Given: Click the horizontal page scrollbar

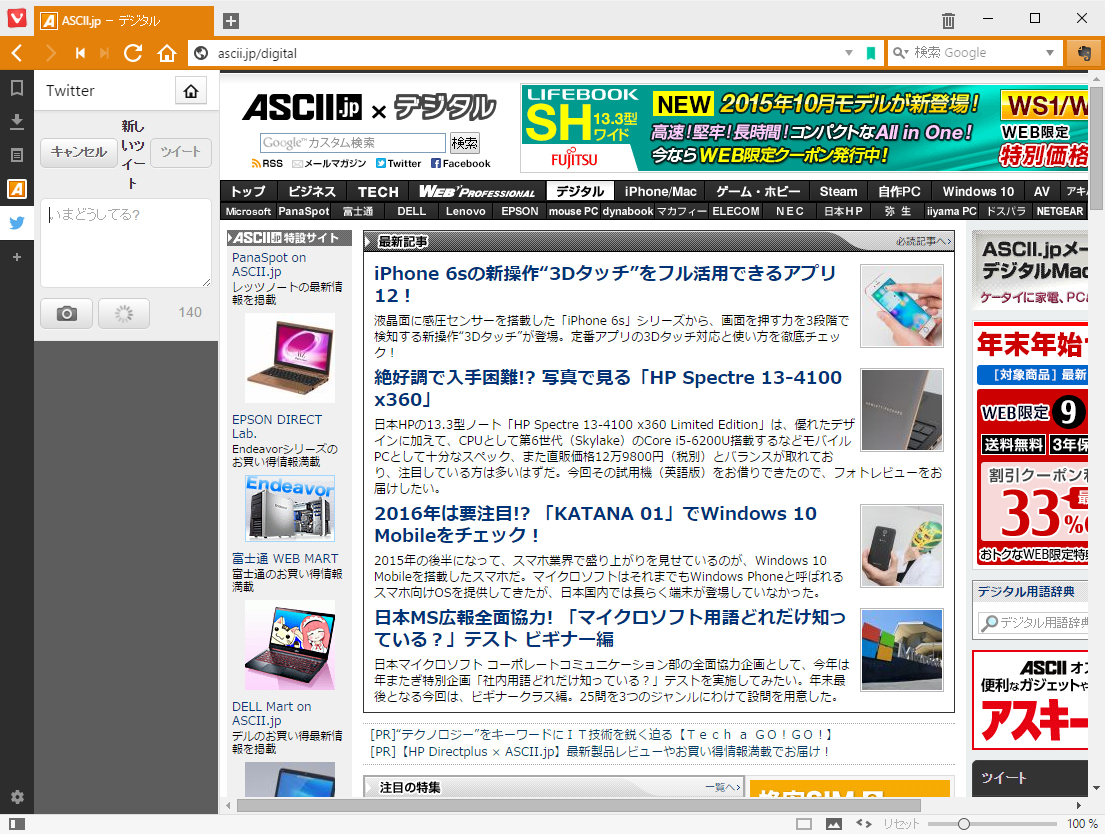Looking at the screenshot, I should click(578, 805).
